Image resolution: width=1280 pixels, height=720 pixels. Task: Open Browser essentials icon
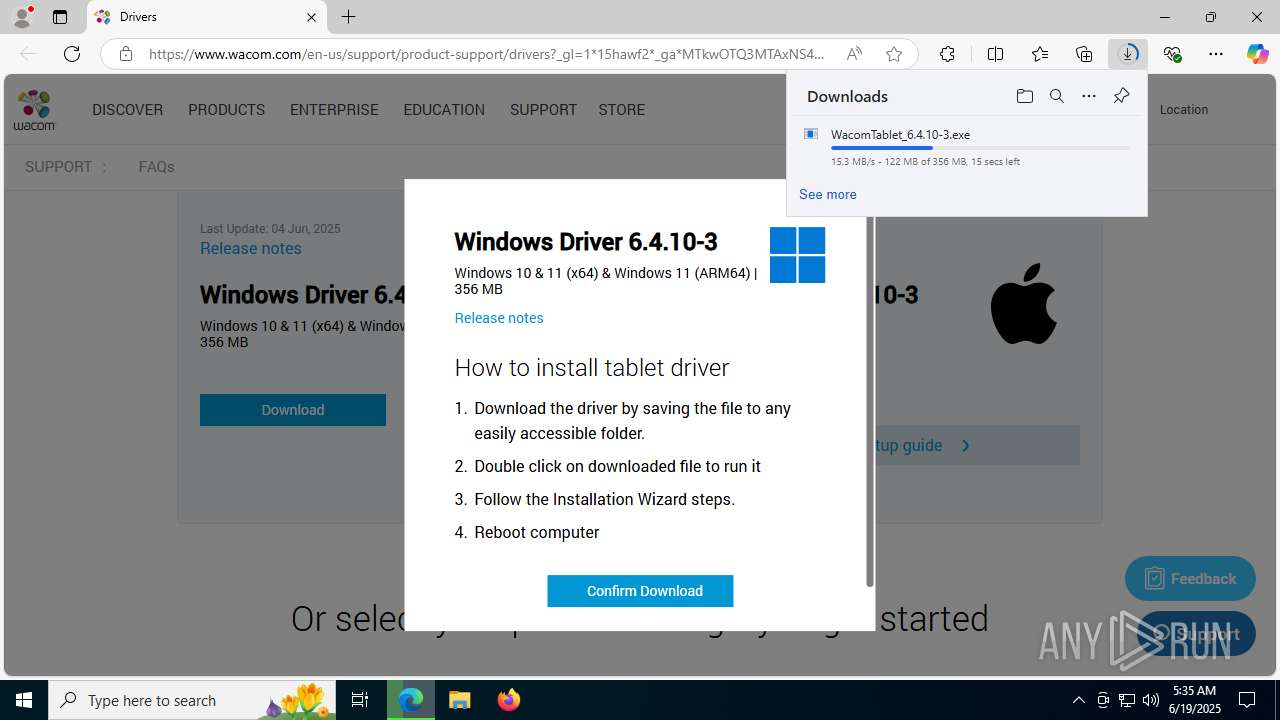(x=1172, y=54)
